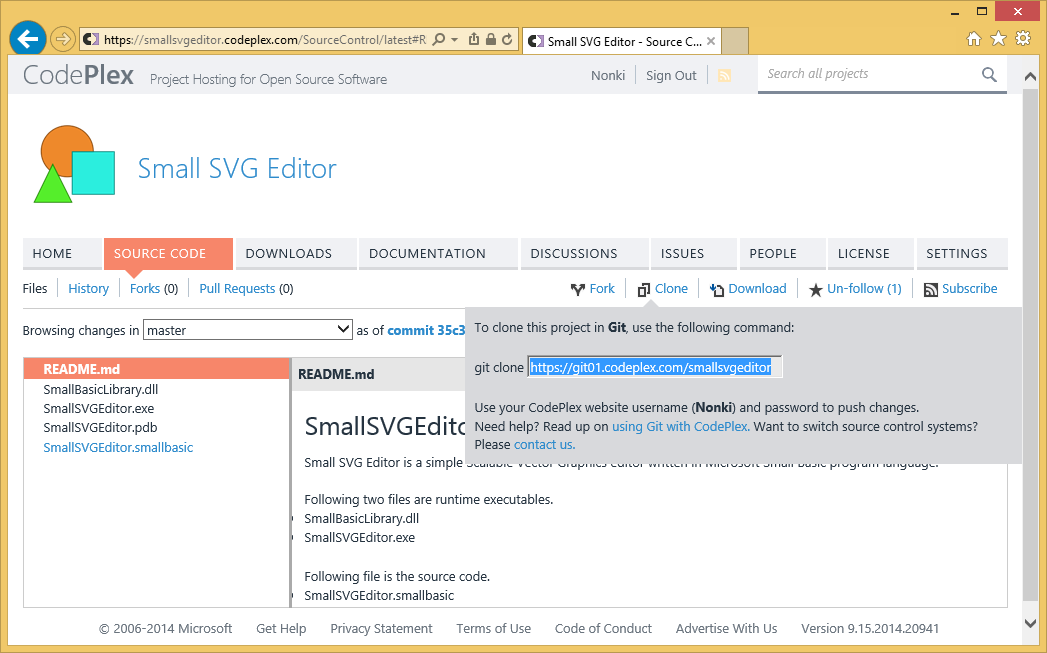Click the Clone link text

[671, 288]
